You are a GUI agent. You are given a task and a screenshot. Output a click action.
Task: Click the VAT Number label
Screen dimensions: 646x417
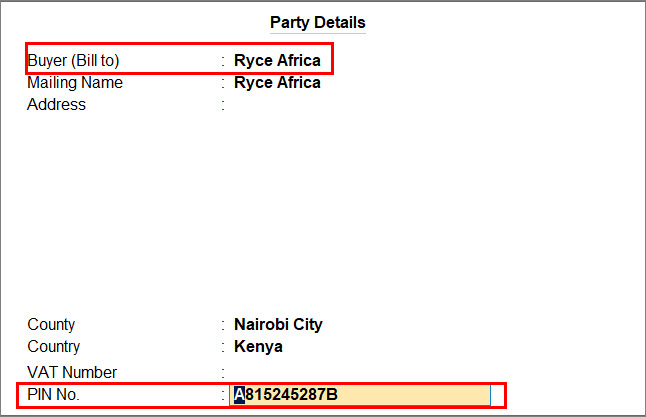pyautogui.click(x=72, y=373)
